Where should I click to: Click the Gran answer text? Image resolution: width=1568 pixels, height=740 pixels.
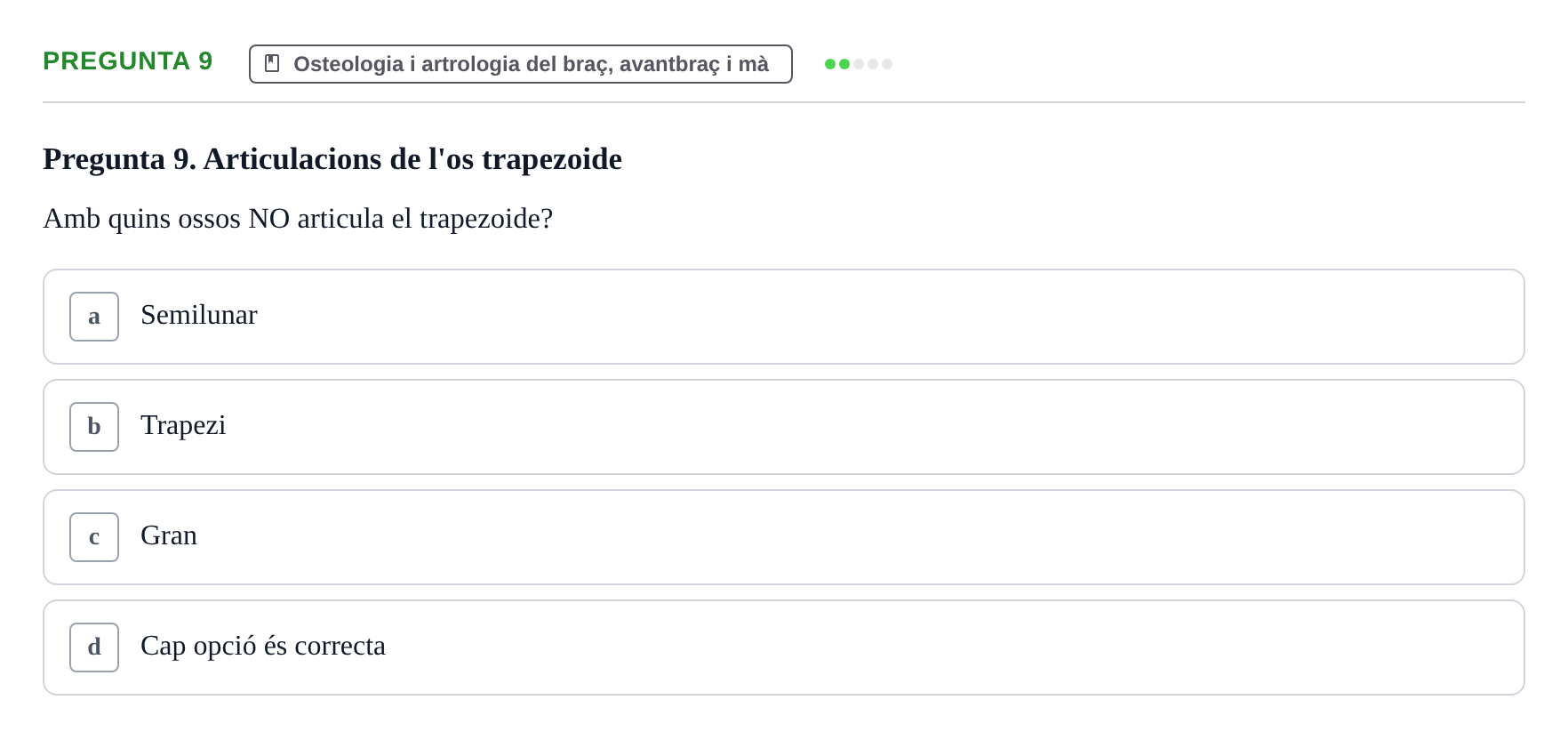pyautogui.click(x=169, y=535)
